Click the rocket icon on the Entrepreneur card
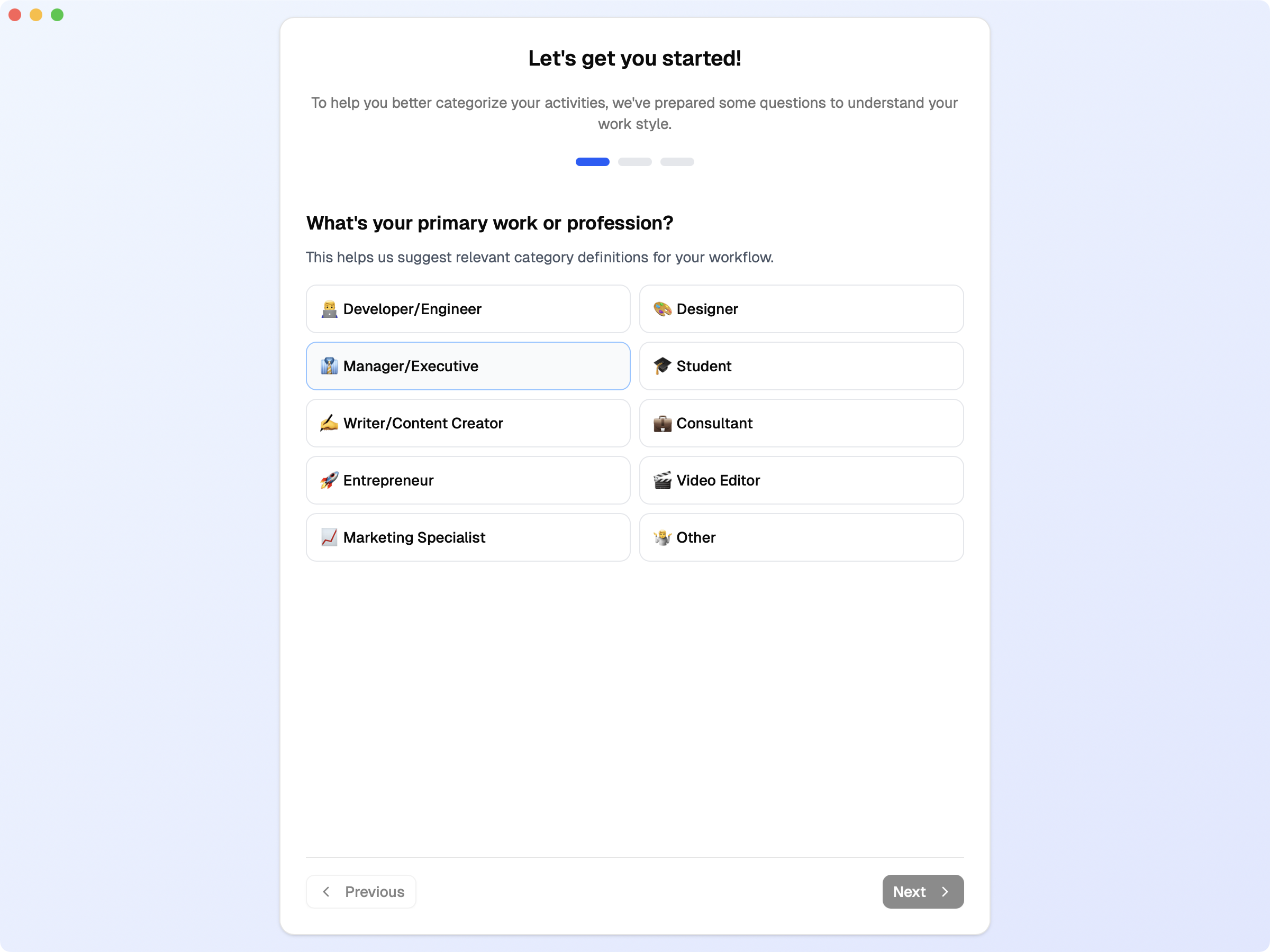 [x=329, y=480]
